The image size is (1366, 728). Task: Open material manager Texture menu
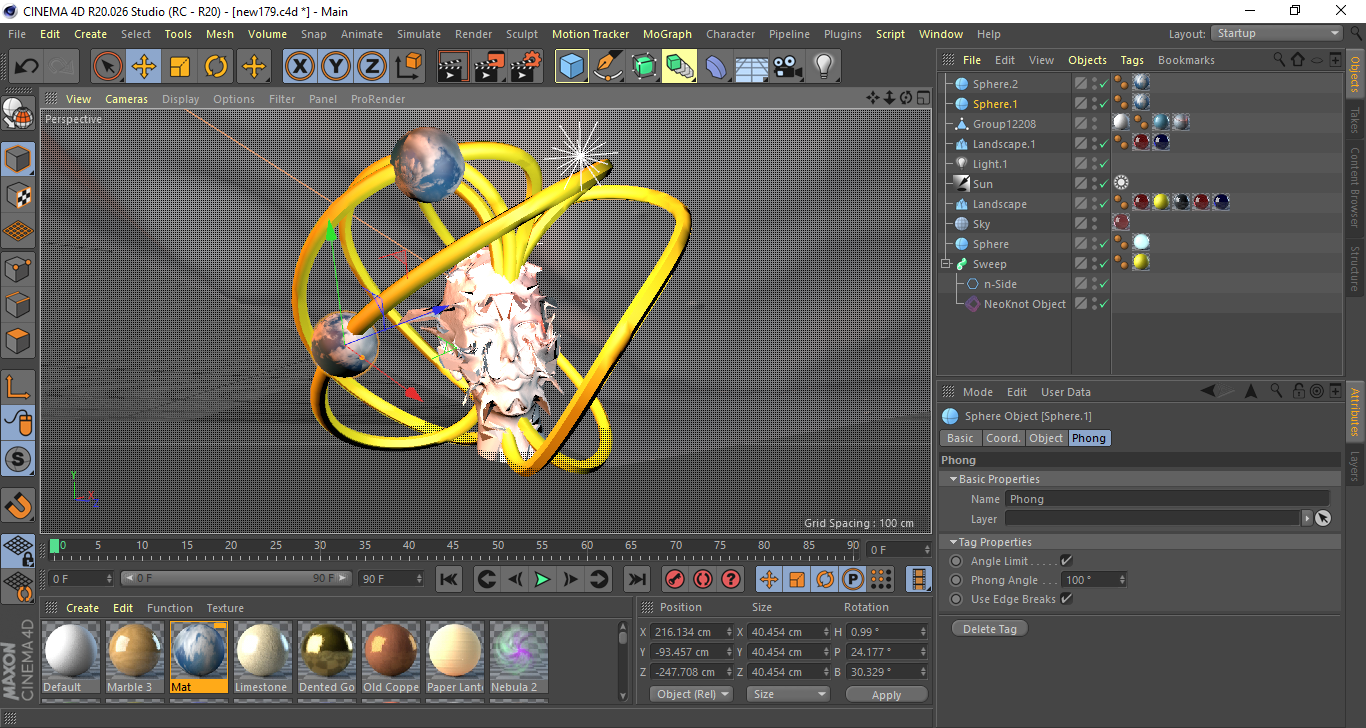point(225,608)
